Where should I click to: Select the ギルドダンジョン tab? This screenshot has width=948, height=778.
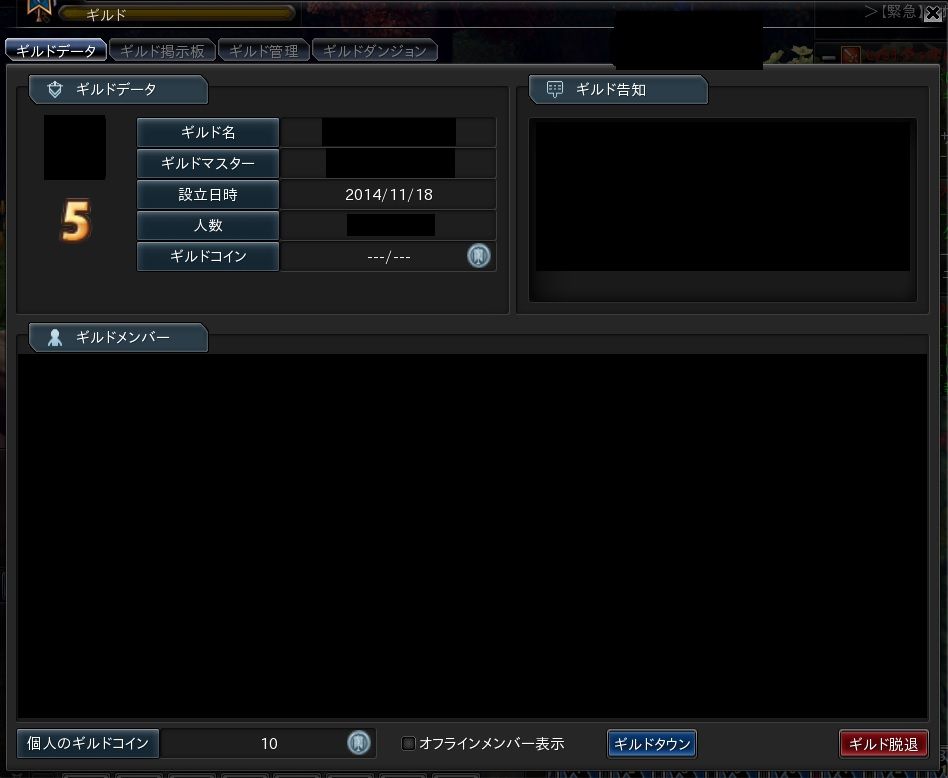[x=375, y=51]
